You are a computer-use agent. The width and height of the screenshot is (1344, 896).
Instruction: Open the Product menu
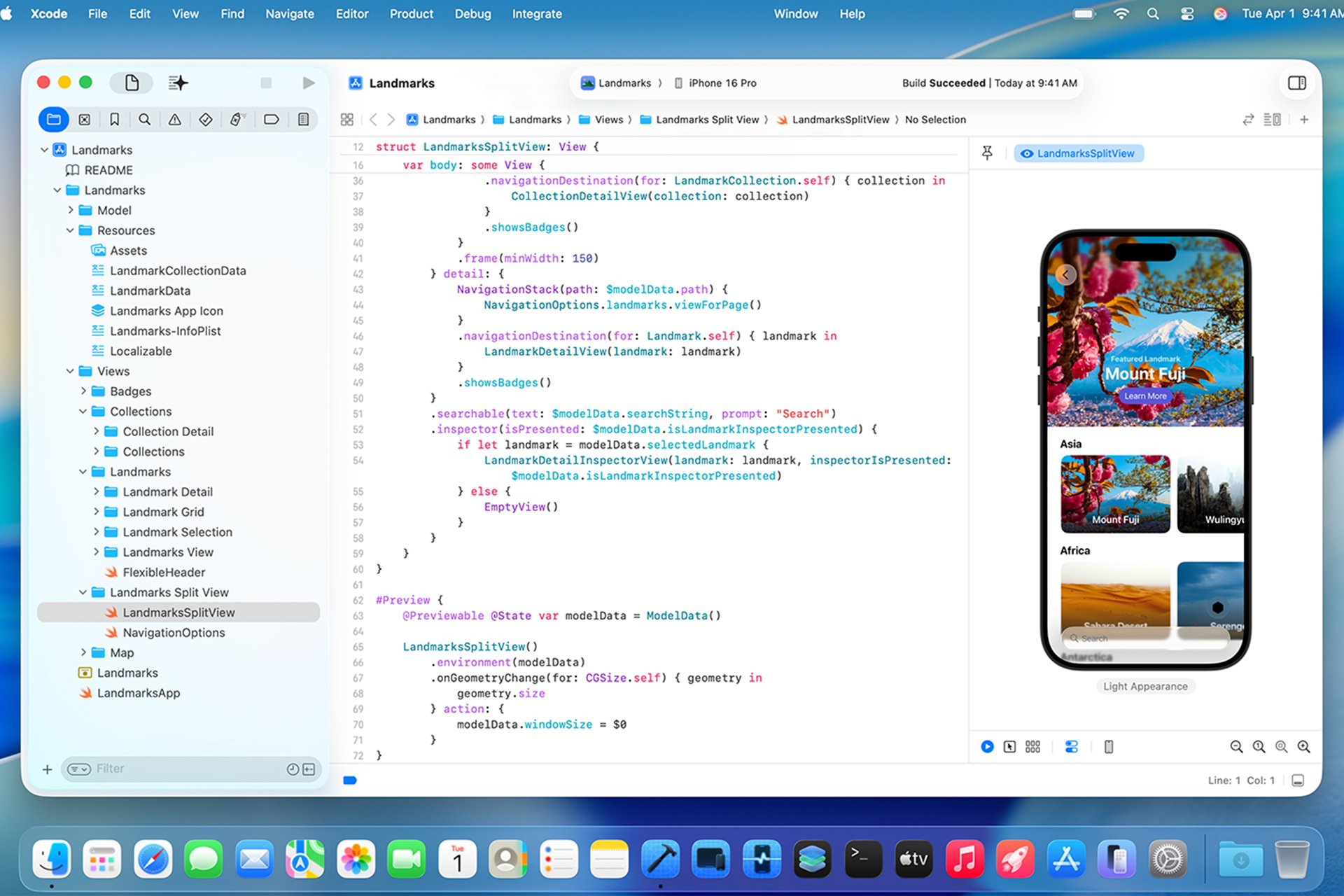(x=412, y=14)
